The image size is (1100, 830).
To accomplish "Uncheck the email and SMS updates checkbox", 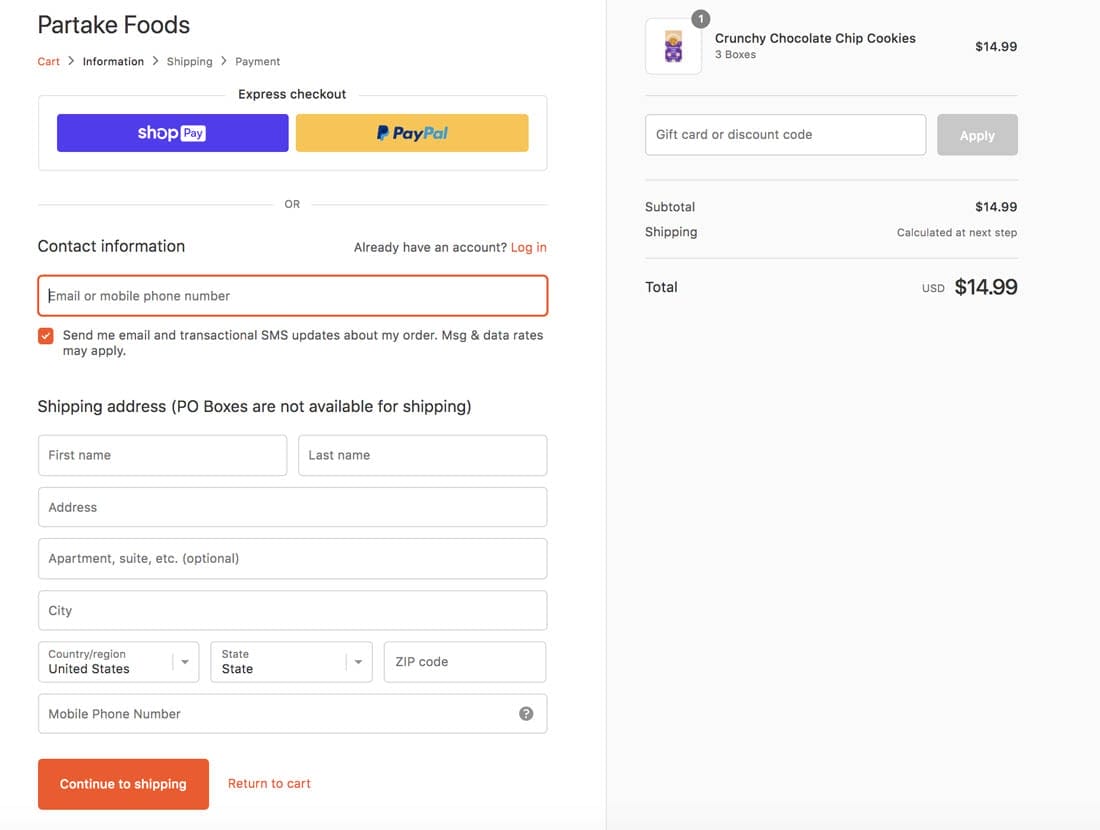I will (x=46, y=336).
